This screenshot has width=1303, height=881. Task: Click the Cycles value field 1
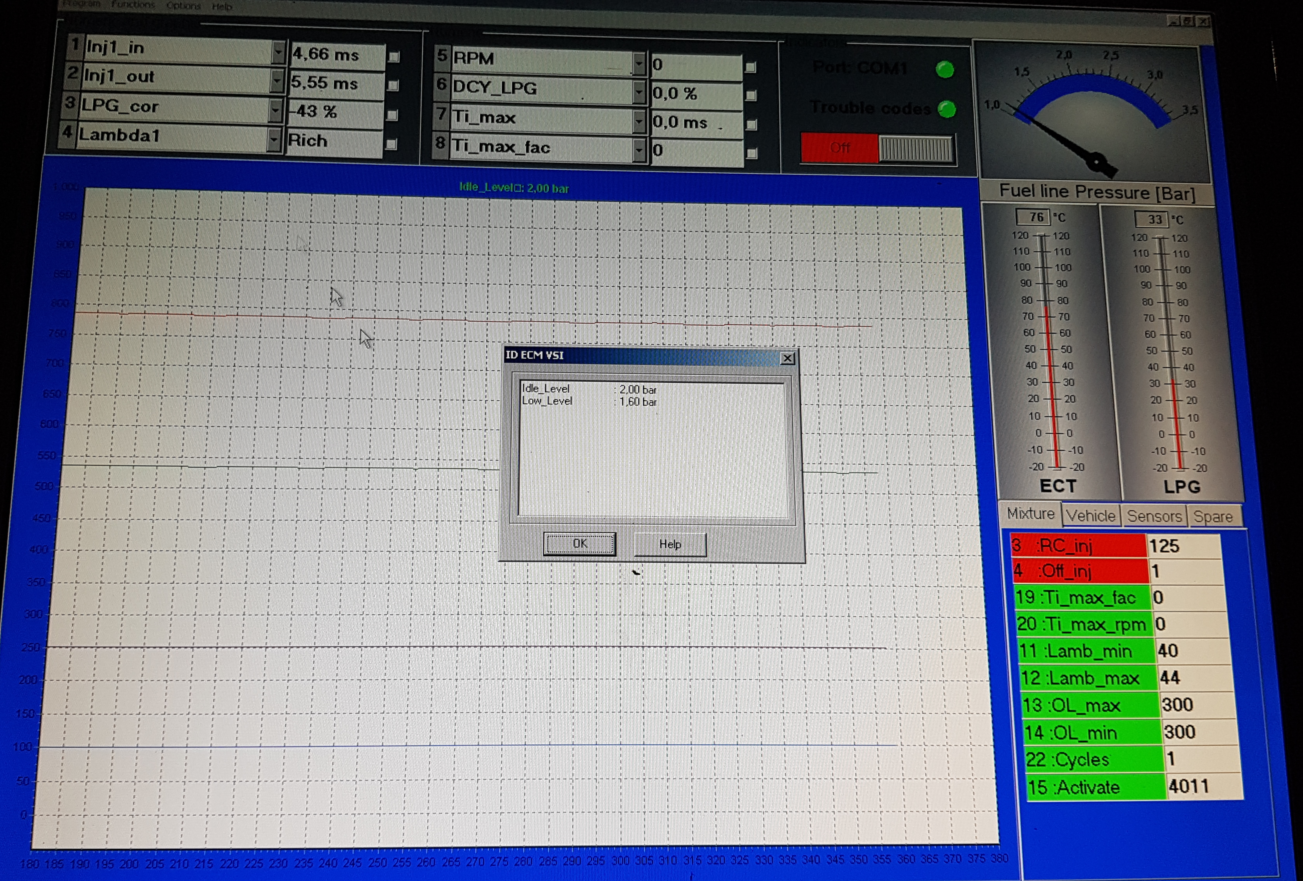(1202, 760)
